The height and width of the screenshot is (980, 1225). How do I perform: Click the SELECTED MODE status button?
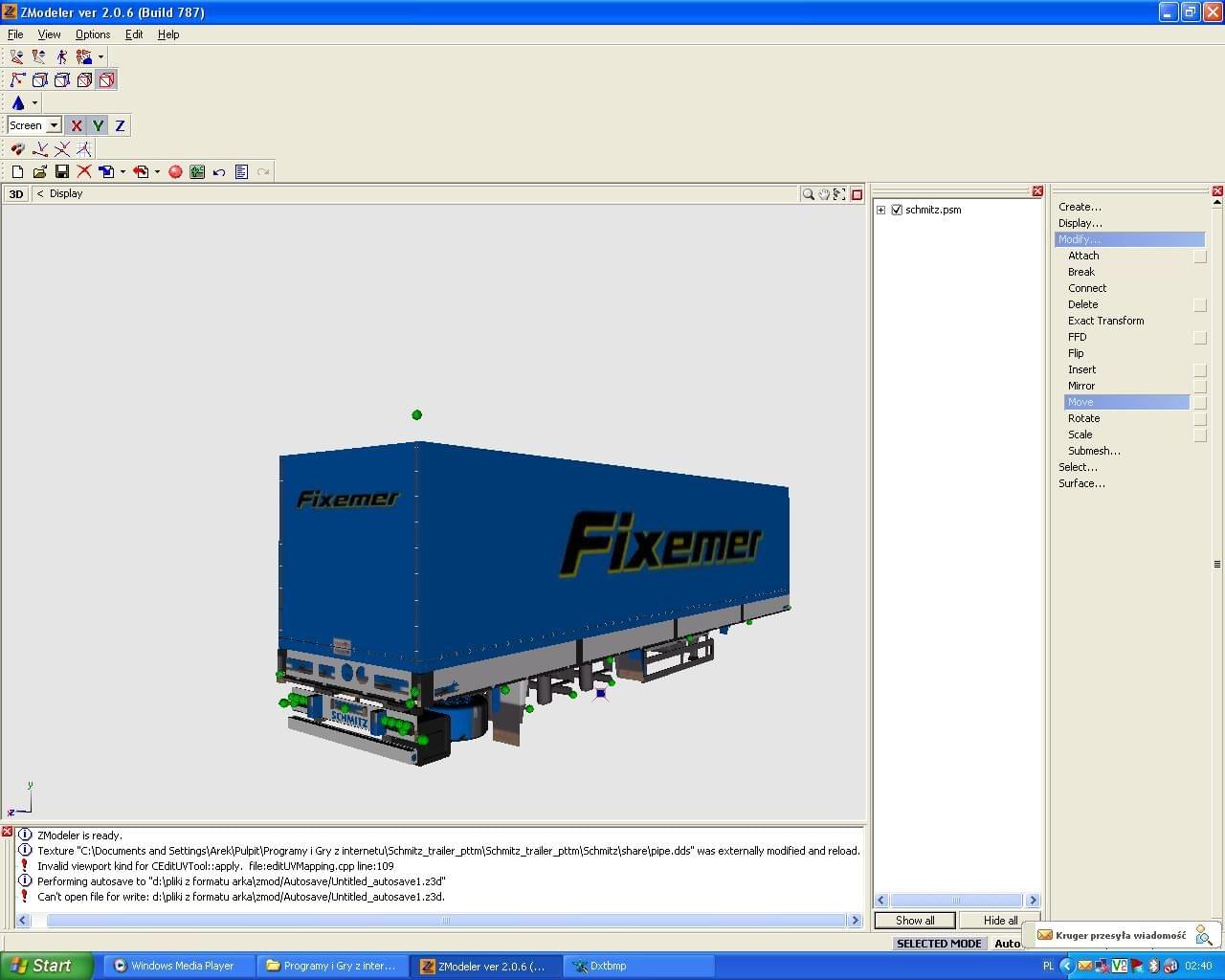pos(939,944)
